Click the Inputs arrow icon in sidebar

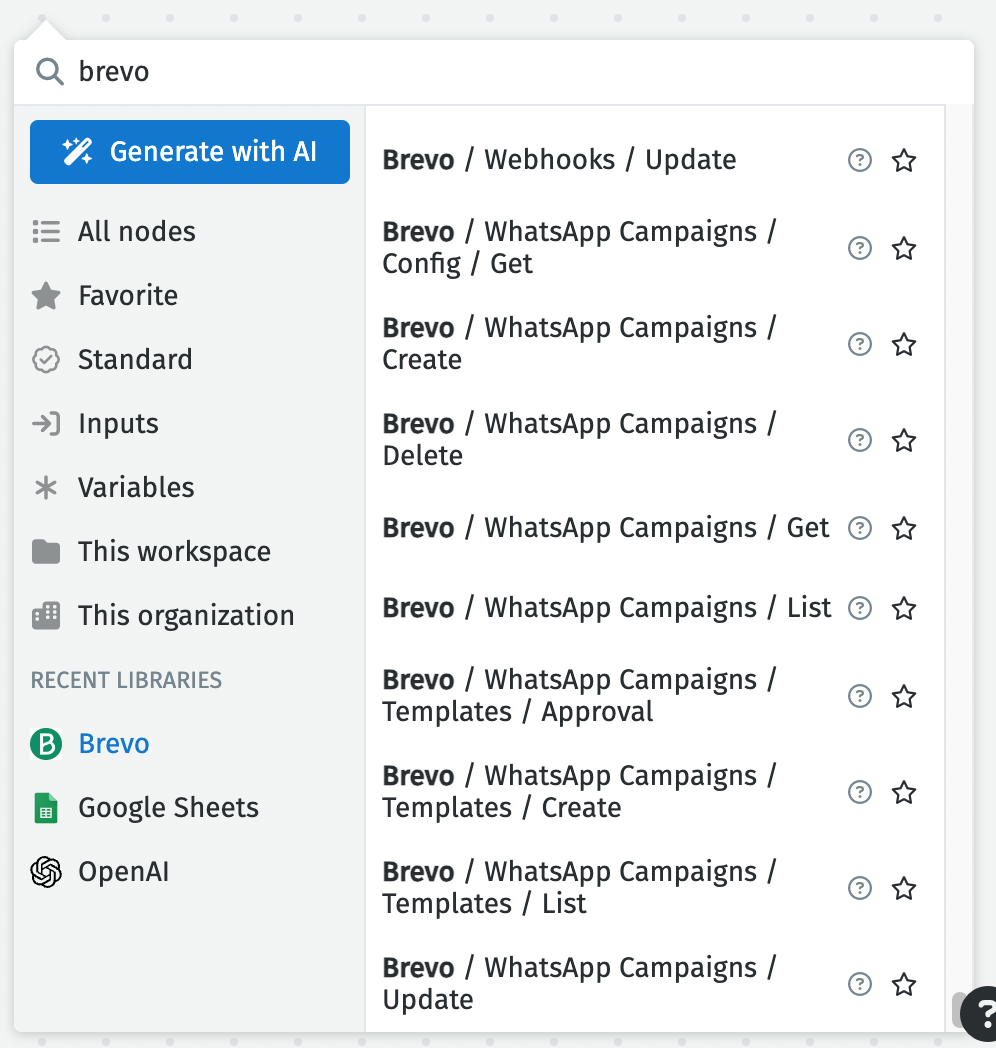46,423
